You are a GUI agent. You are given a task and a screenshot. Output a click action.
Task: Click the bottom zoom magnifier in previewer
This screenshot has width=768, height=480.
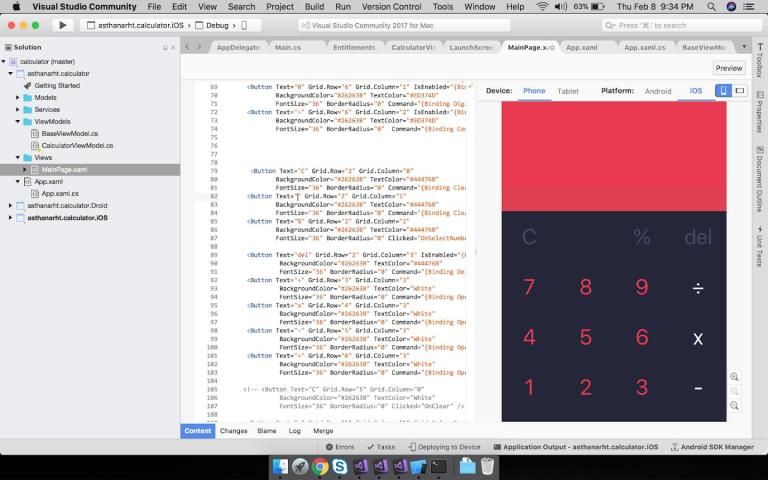[735, 406]
